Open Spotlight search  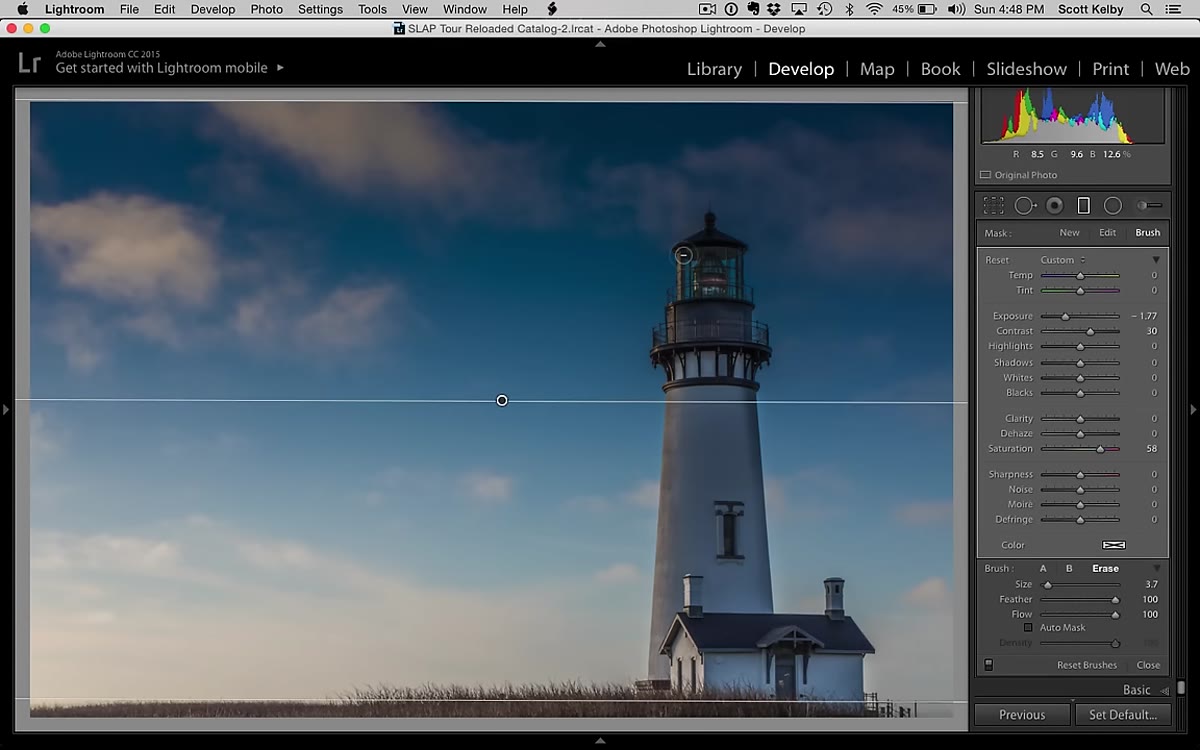click(1145, 9)
